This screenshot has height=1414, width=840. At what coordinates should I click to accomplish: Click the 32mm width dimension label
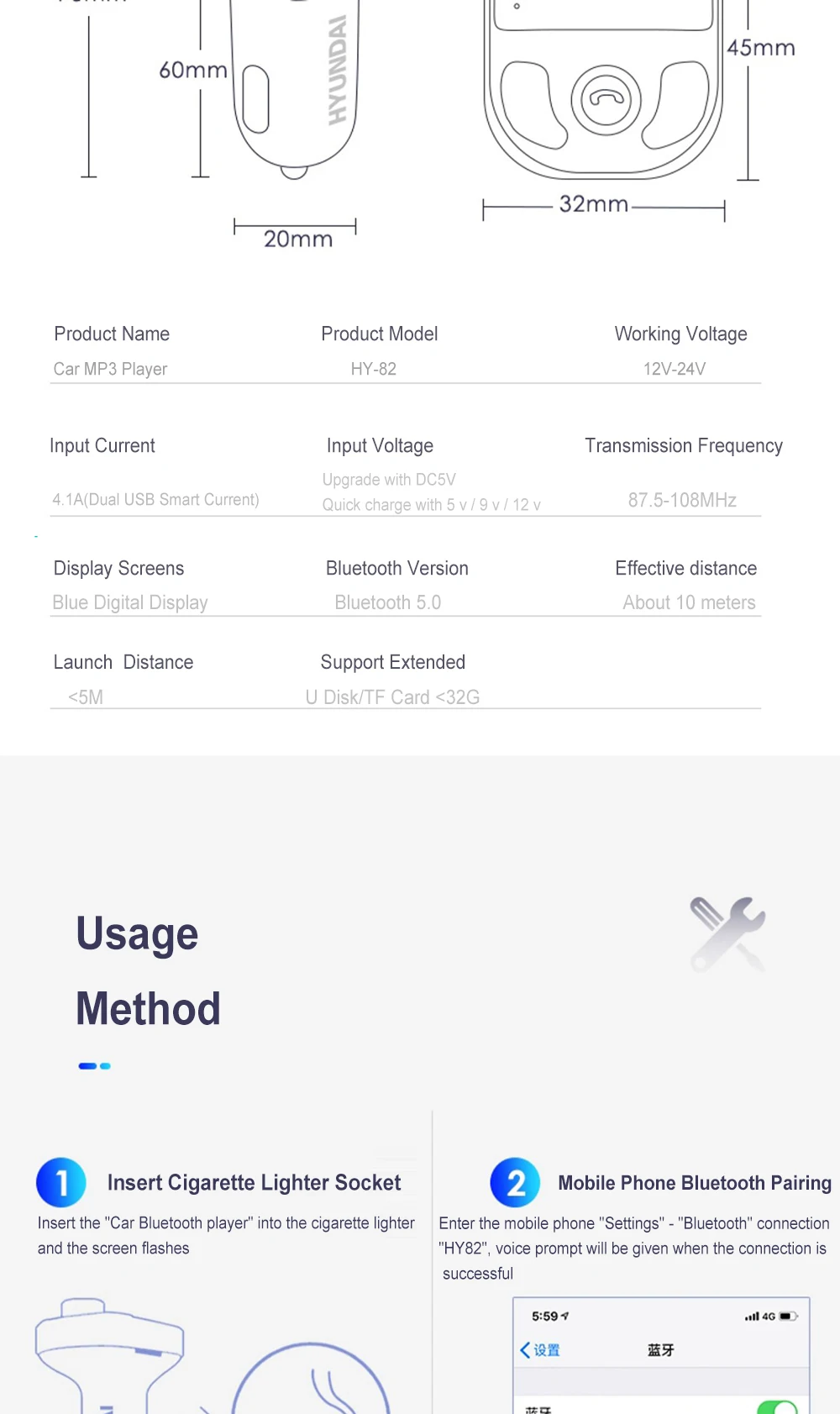pos(594,204)
